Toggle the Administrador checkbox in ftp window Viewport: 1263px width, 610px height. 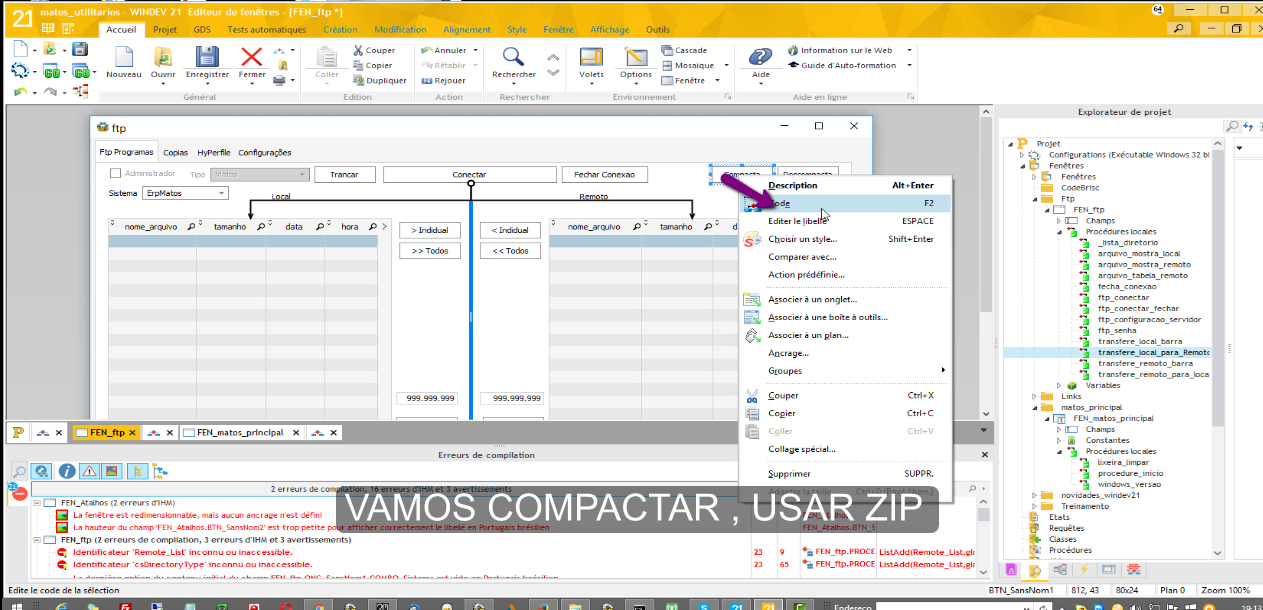click(x=116, y=174)
